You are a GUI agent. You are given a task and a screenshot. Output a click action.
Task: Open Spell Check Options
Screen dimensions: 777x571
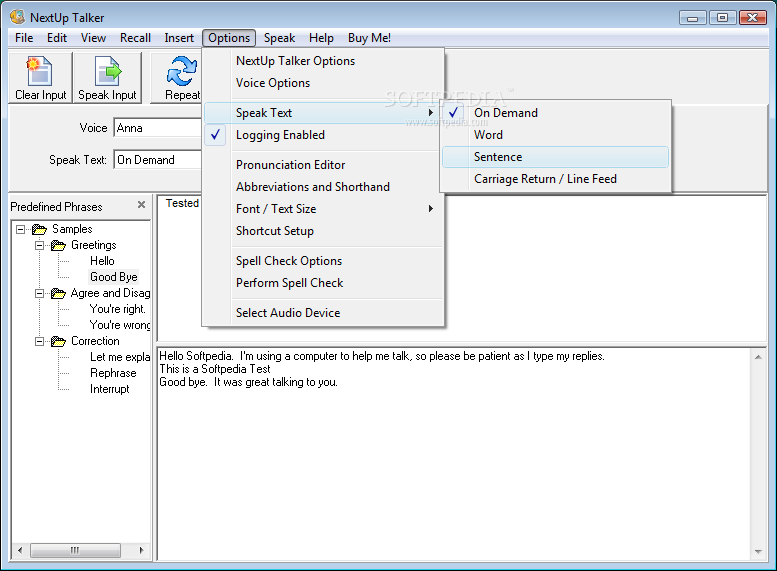point(324,261)
